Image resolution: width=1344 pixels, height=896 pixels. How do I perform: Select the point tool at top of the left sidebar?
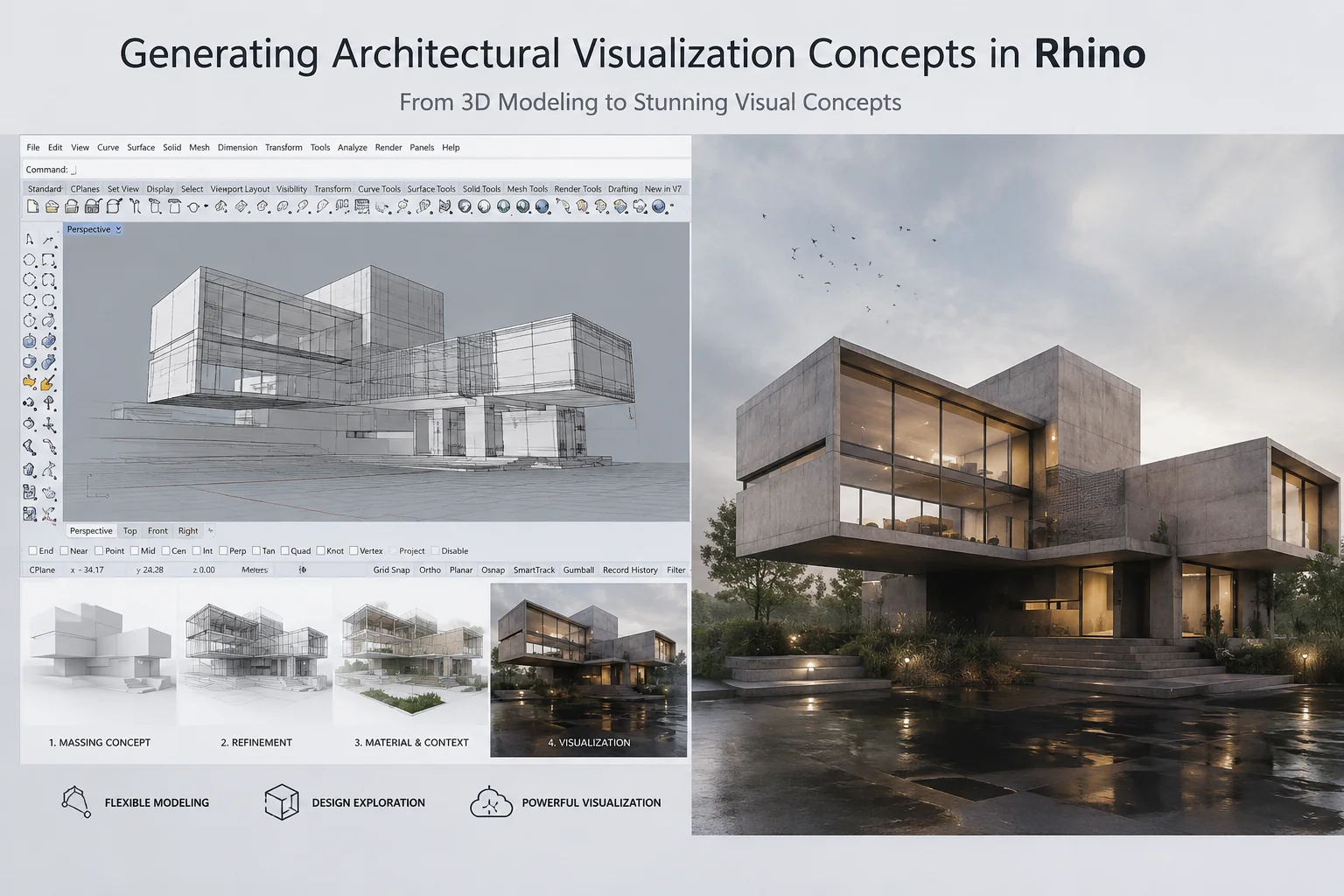(x=29, y=239)
